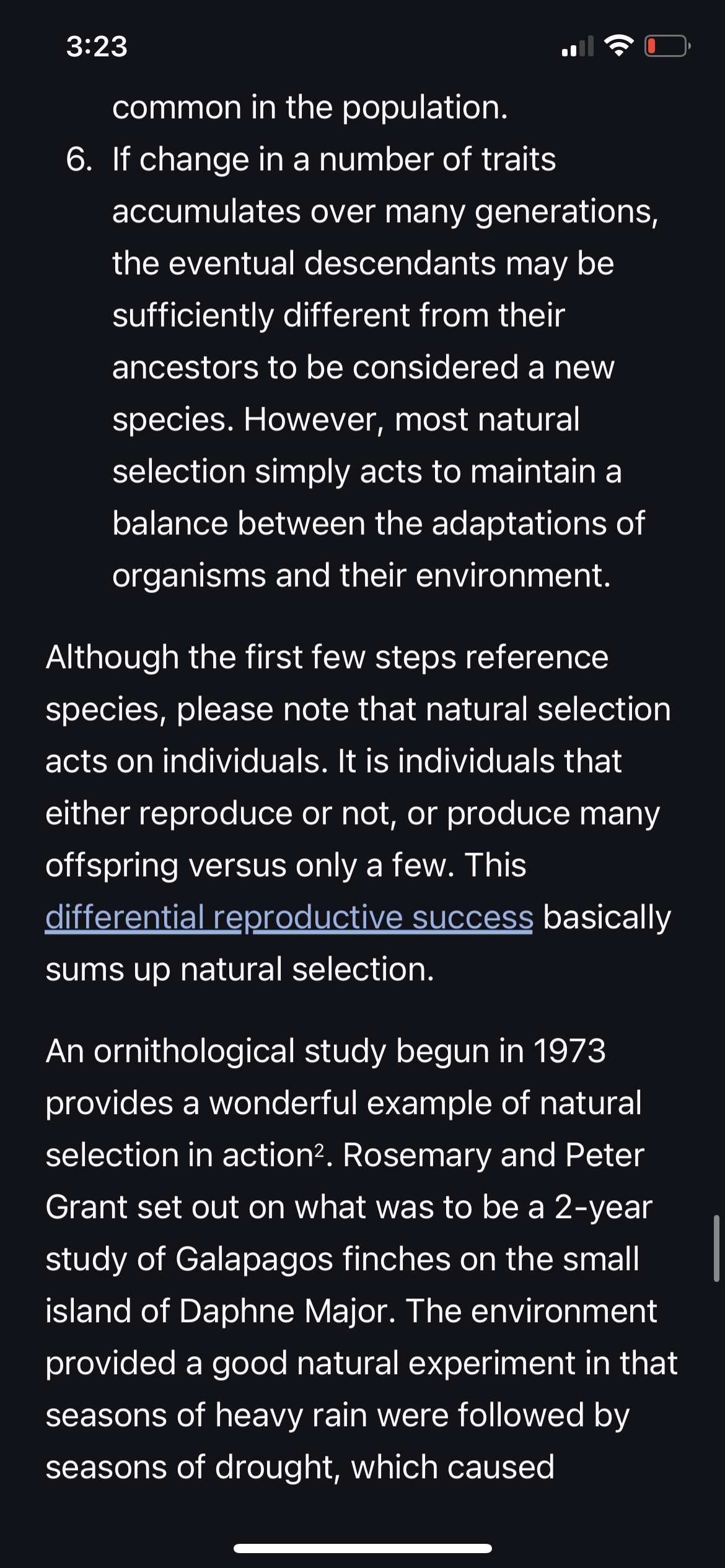Tap the battery icon in status bar
This screenshot has height=1568, width=725.
tap(667, 46)
